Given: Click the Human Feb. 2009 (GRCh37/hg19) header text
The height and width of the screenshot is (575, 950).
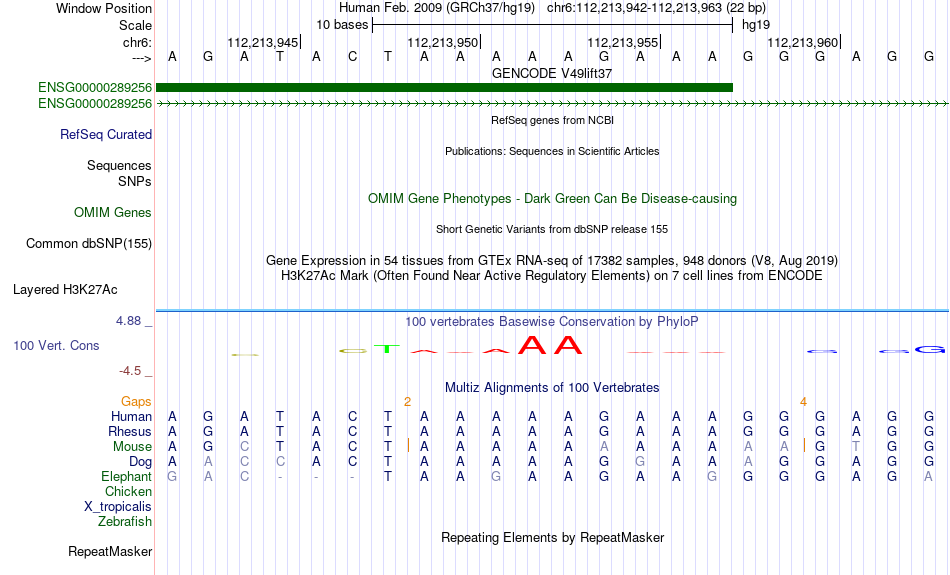Looking at the screenshot, I should pyautogui.click(x=437, y=8).
